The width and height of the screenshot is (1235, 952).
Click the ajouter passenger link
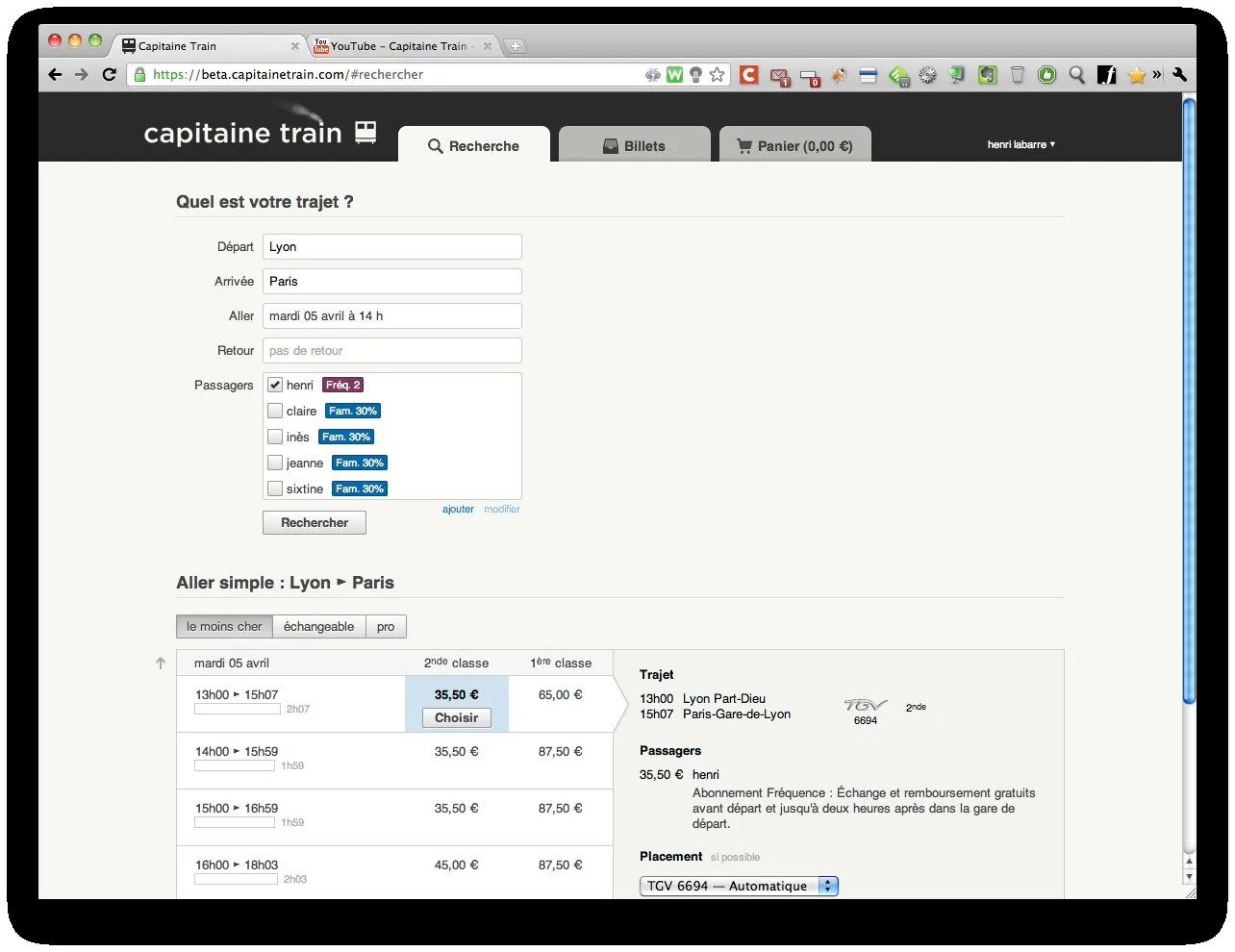pyautogui.click(x=458, y=509)
